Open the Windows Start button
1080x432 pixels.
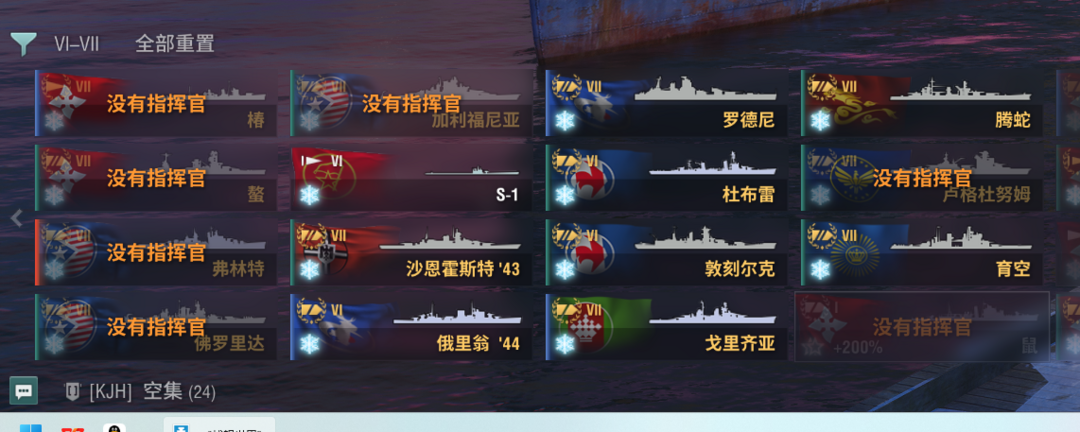point(30,428)
